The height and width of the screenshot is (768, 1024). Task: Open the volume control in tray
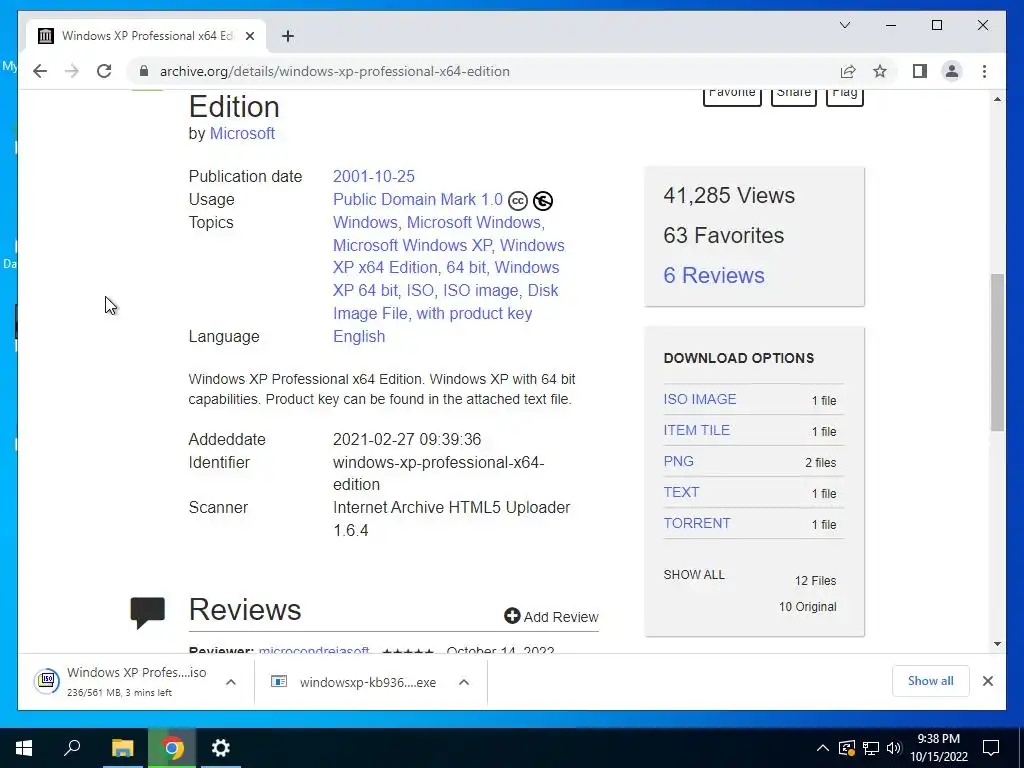894,748
